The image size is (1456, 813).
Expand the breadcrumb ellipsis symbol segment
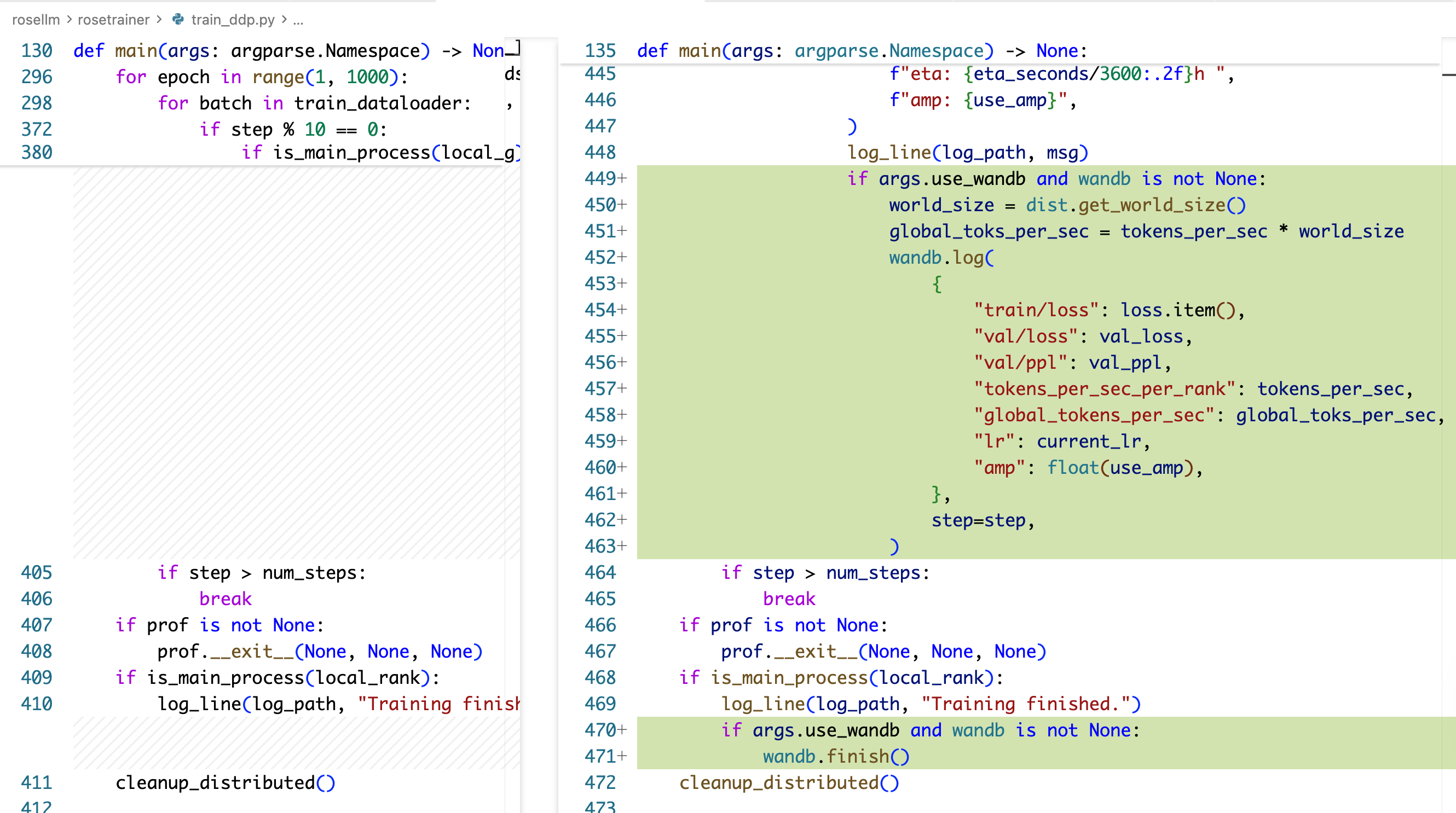[x=298, y=20]
